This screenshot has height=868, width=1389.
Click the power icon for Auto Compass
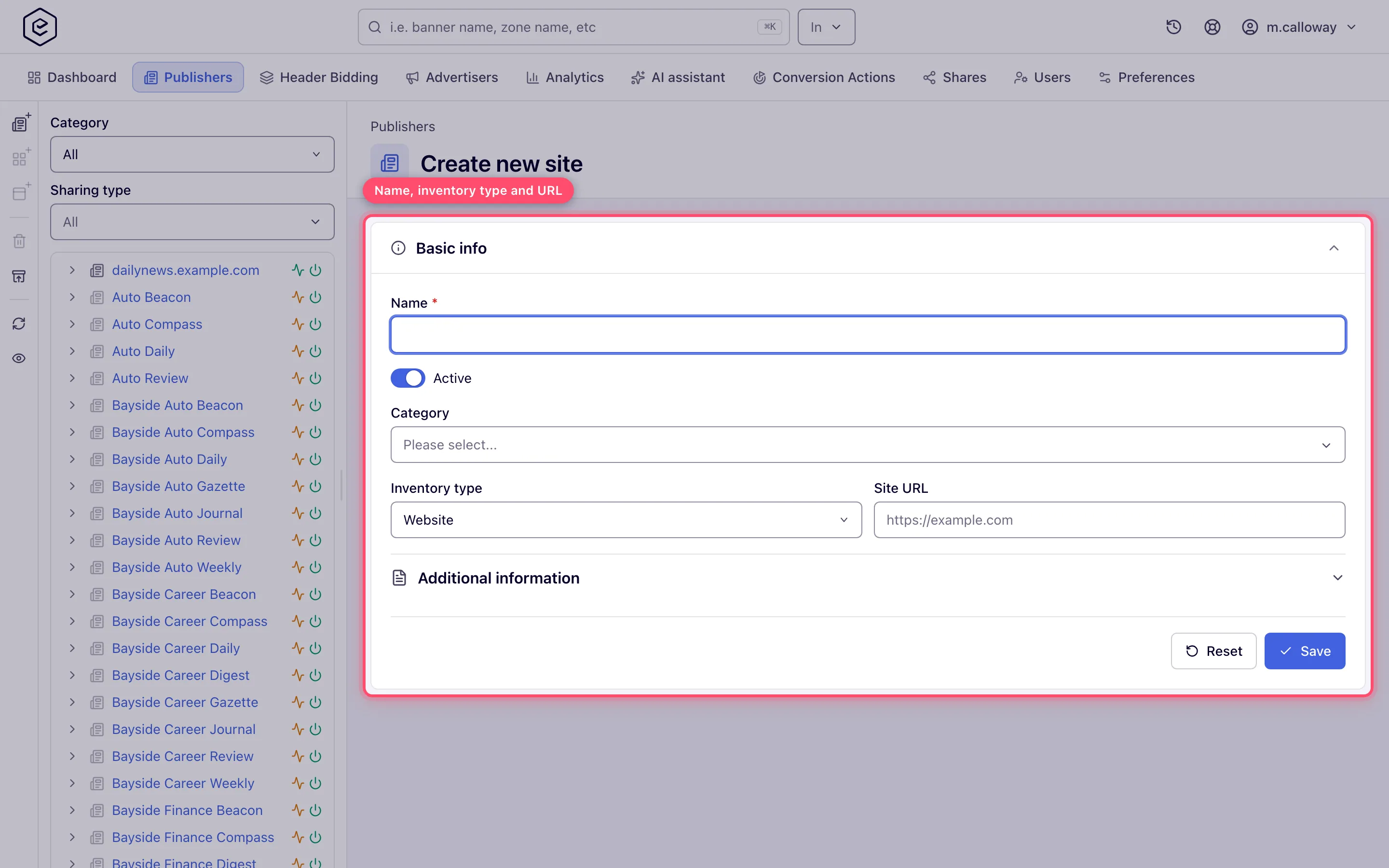(x=315, y=325)
